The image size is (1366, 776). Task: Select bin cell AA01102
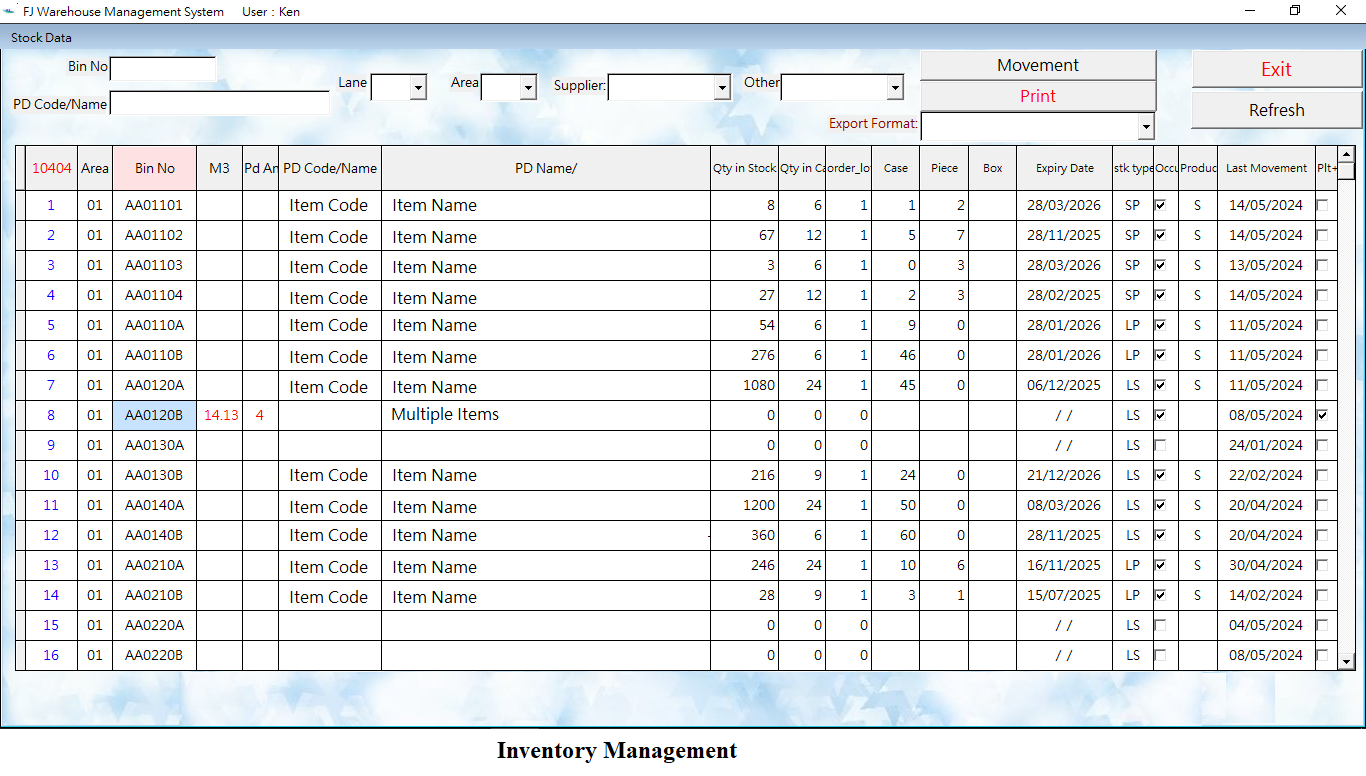[x=154, y=235]
